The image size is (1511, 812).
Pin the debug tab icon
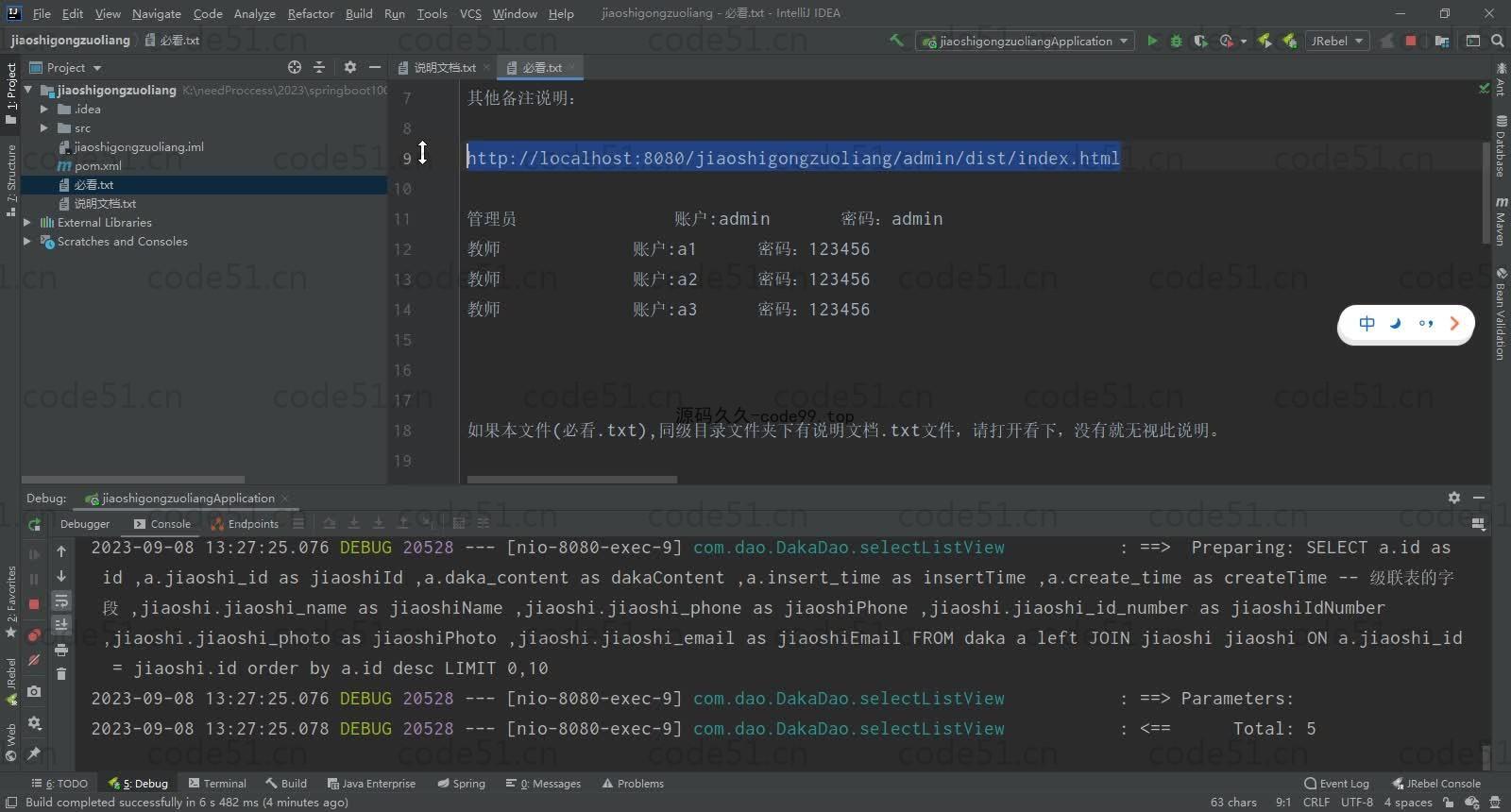[x=34, y=753]
